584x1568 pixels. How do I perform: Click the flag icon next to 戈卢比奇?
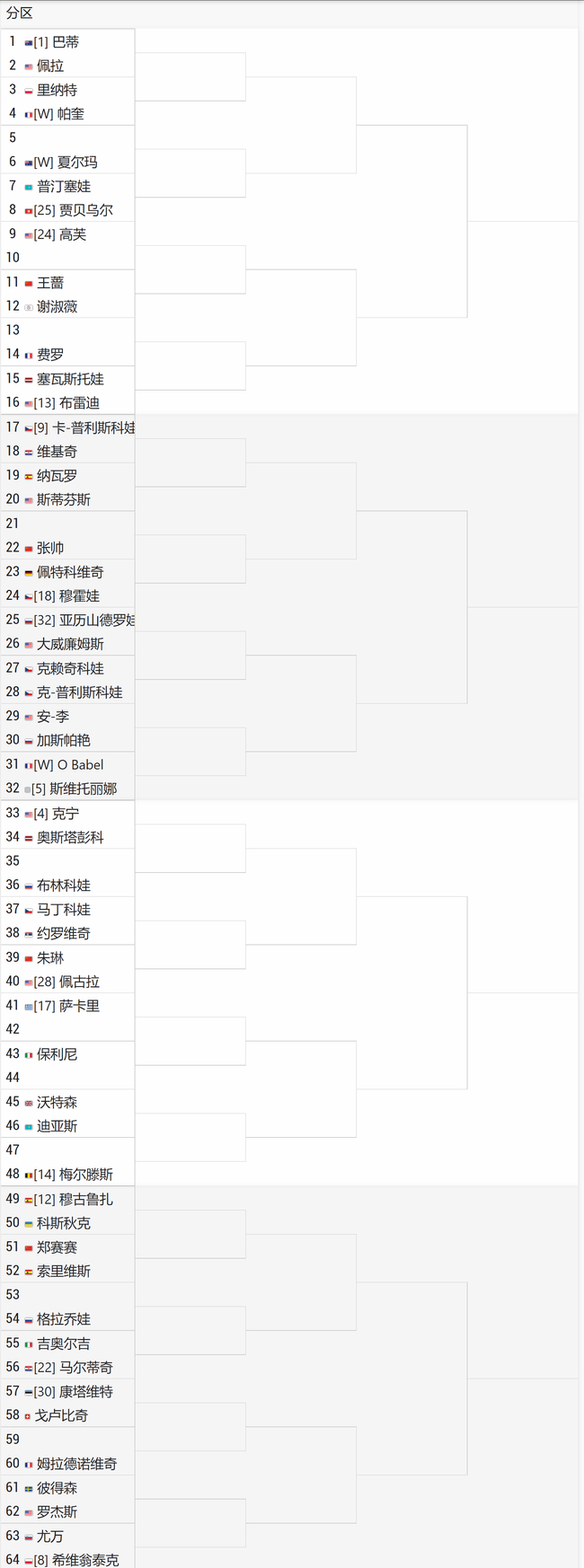tap(28, 1416)
